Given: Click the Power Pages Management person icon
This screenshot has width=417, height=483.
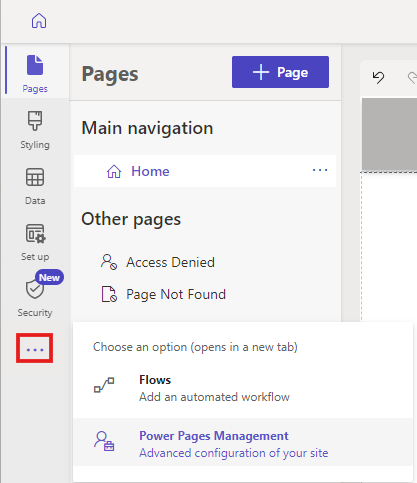Looking at the screenshot, I should [104, 441].
